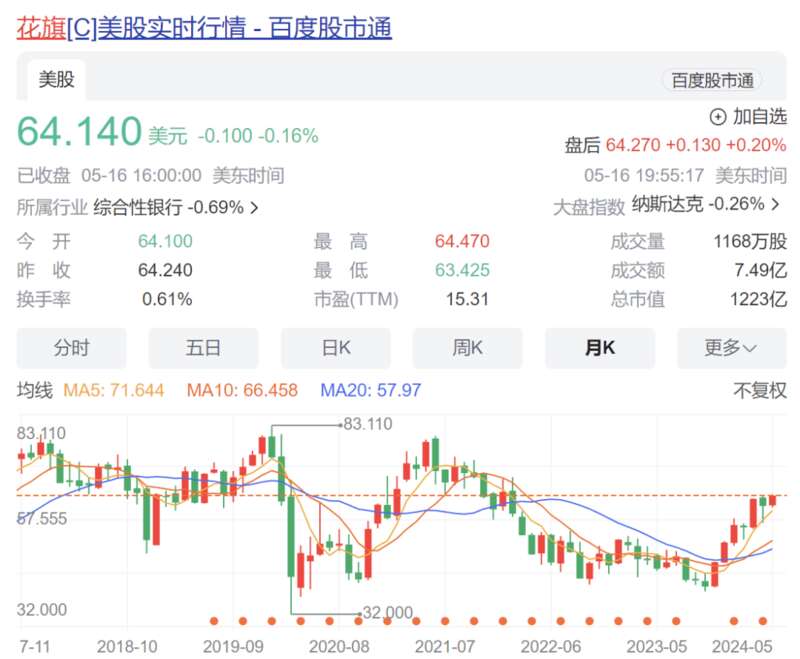Click the 成交额 value 7.49亿
Image resolution: width=800 pixels, height=659 pixels.
(x=761, y=270)
